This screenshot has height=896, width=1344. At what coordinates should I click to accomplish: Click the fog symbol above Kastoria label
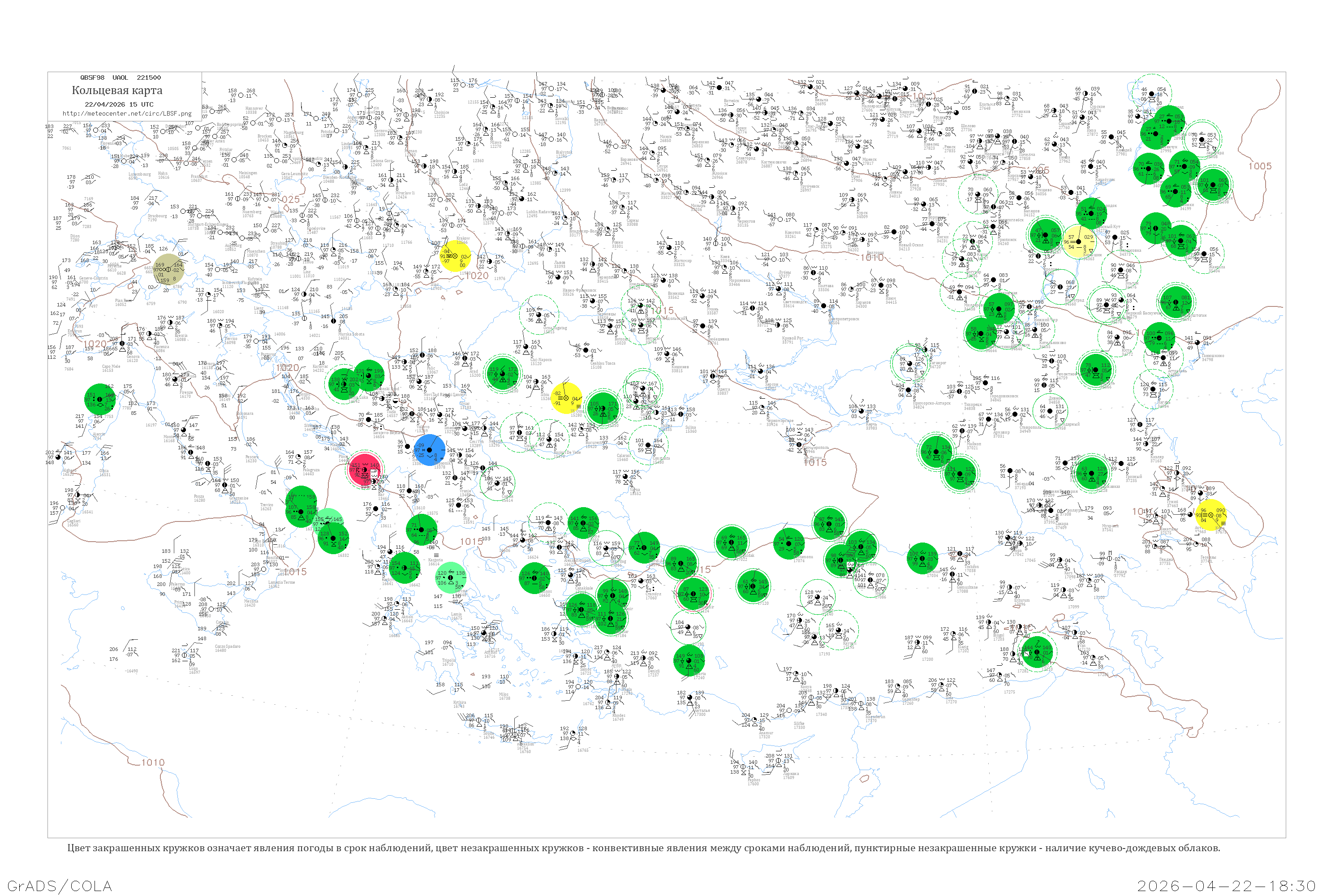[436, 555]
